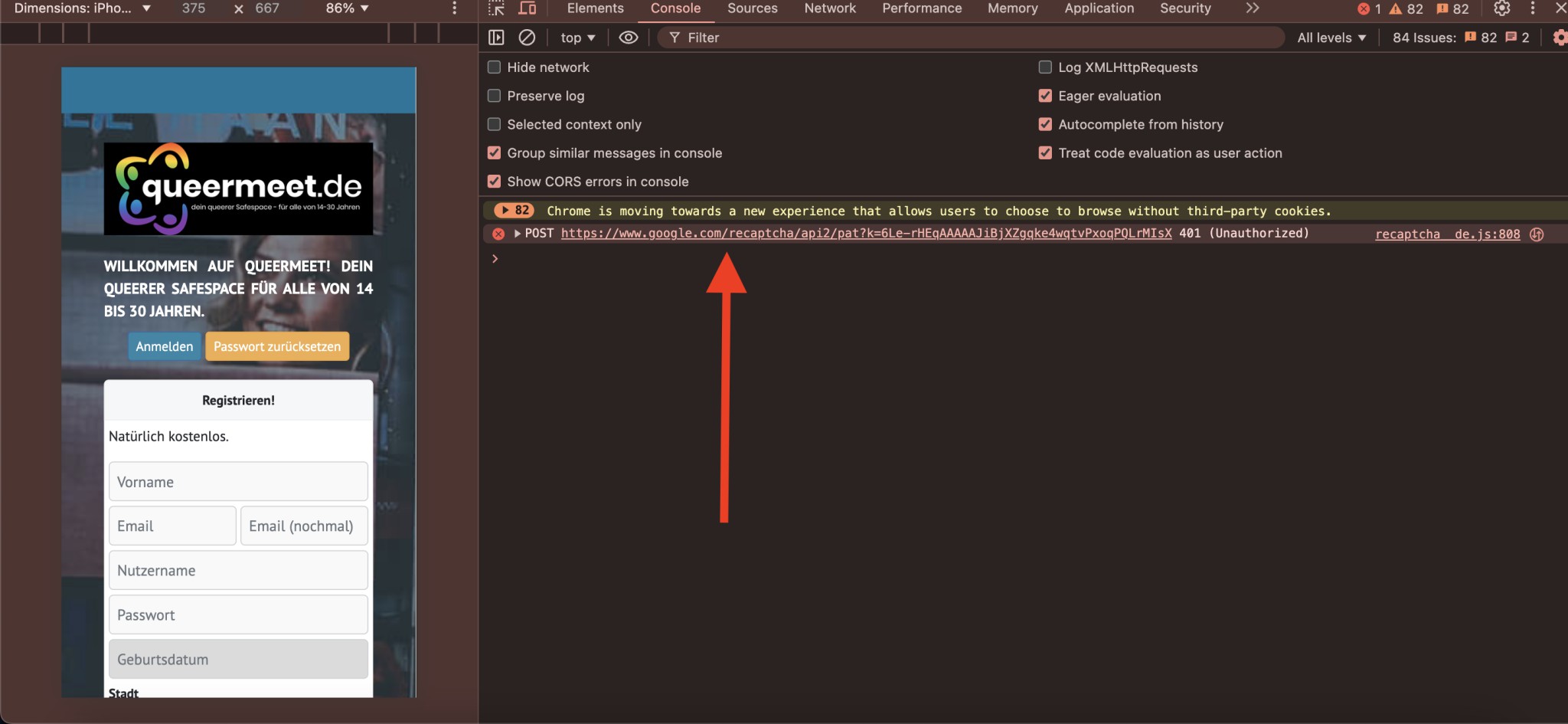Click the clear console icon

click(x=527, y=38)
